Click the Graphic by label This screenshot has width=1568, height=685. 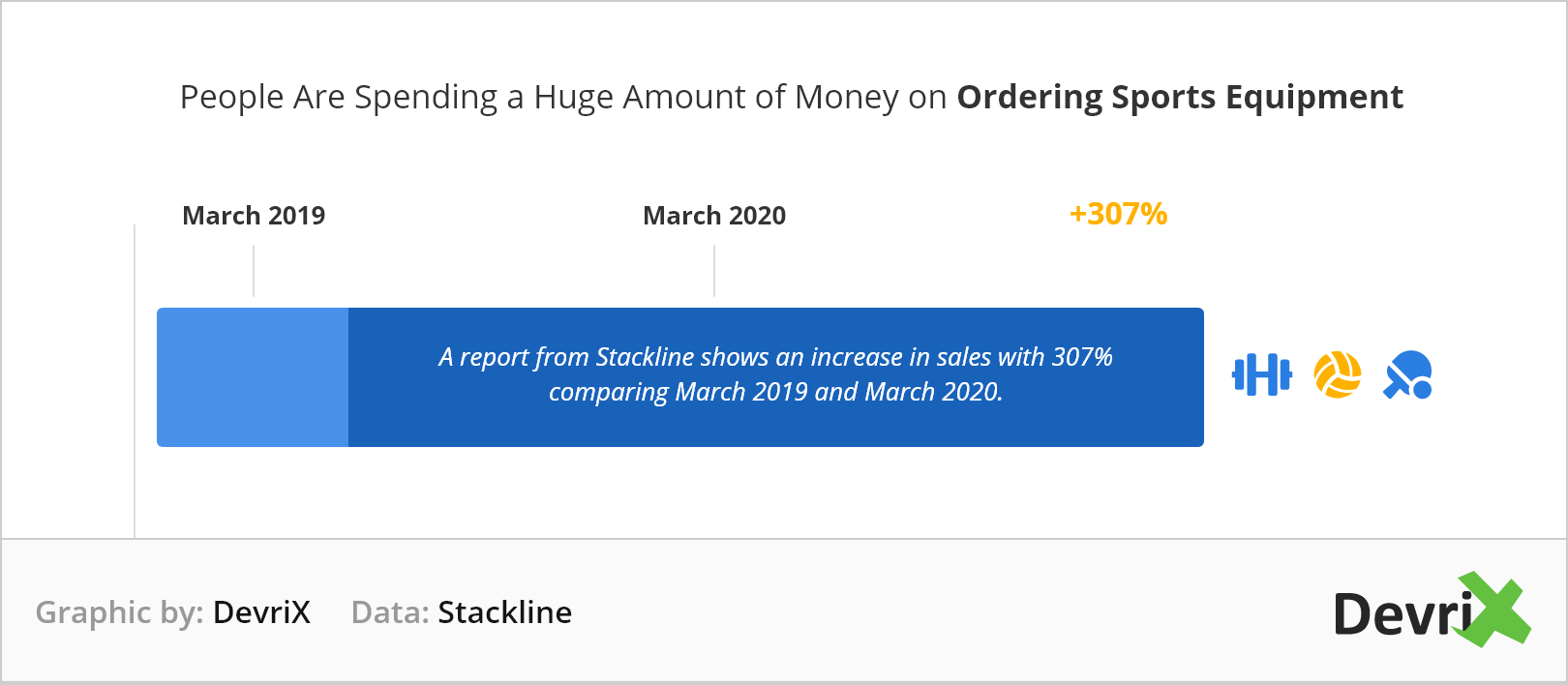(119, 612)
